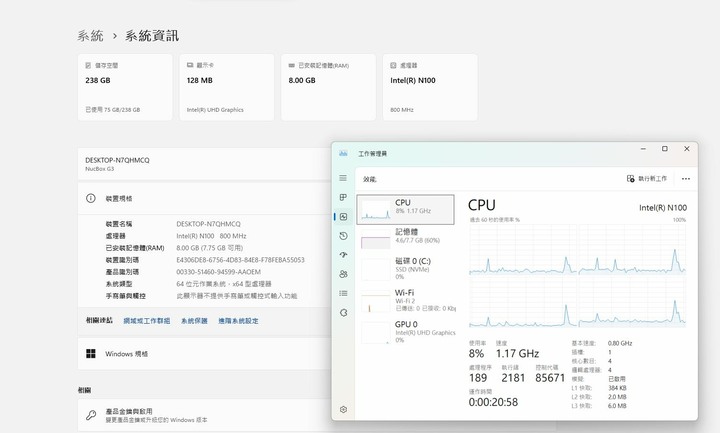Click the info icon beside 裝置規格
The height and width of the screenshot is (433, 720).
coord(91,198)
